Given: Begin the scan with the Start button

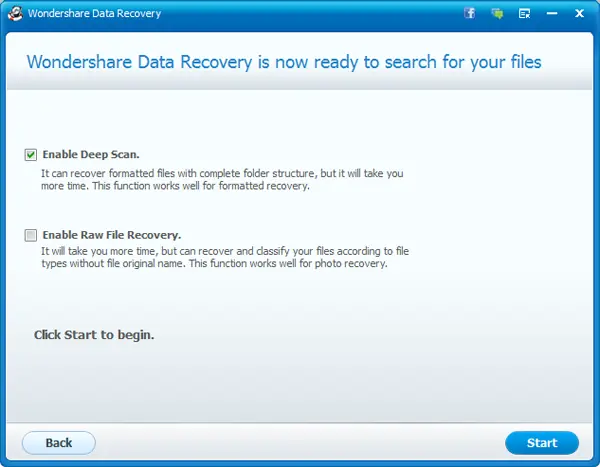Looking at the screenshot, I should [542, 443].
